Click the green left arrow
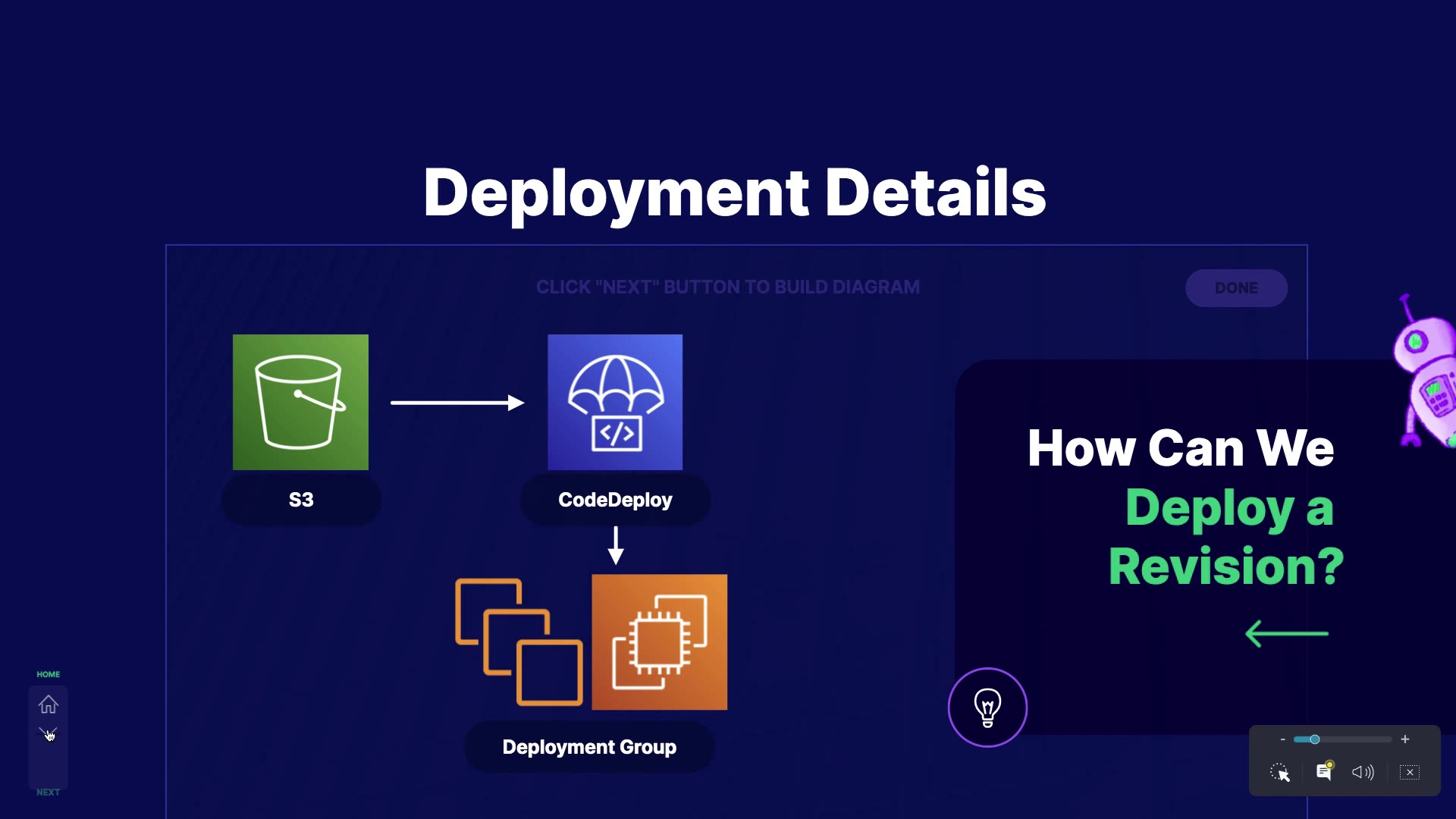 point(1286,633)
